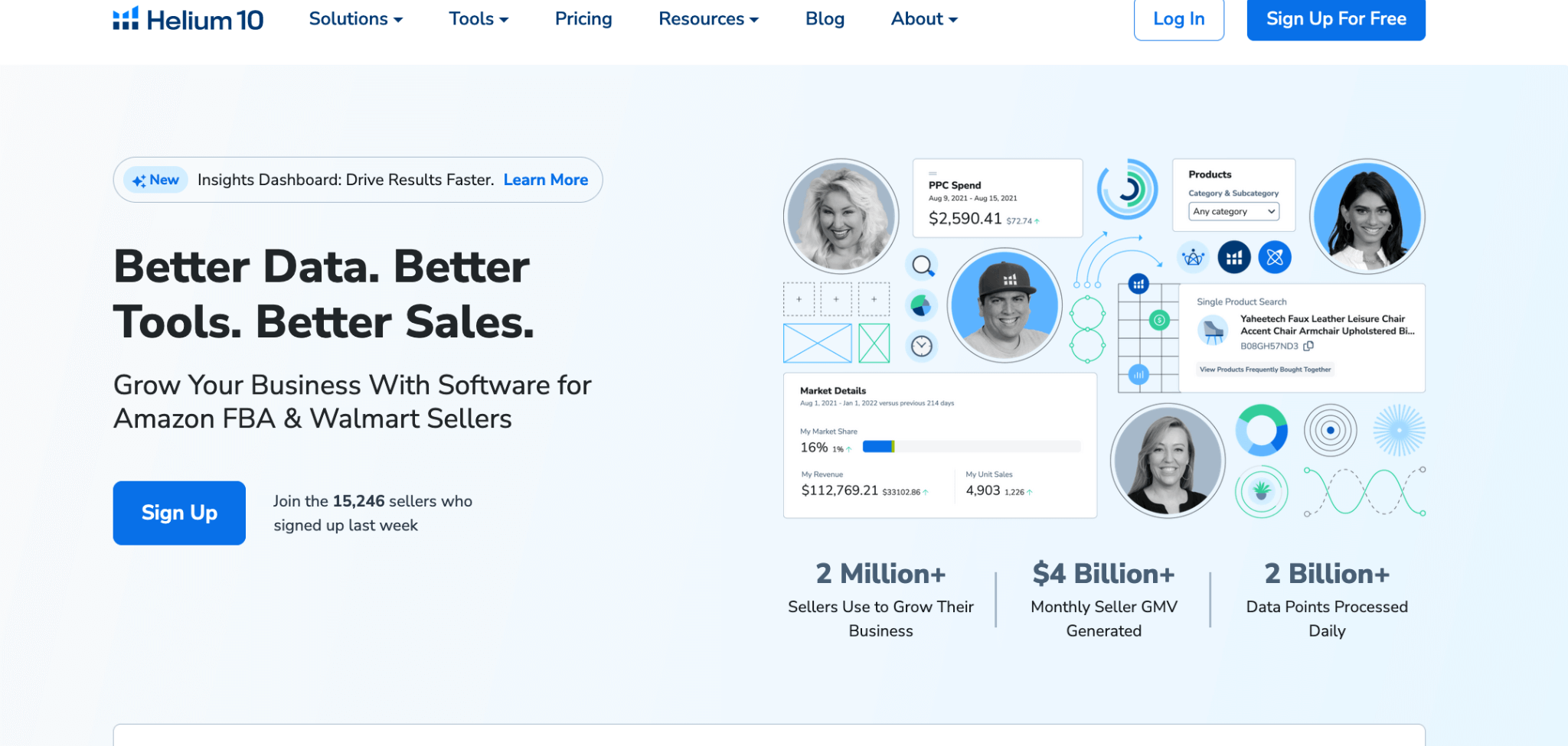Click the green blue donut chart
Screen dimensions: 1568x746
[1262, 431]
